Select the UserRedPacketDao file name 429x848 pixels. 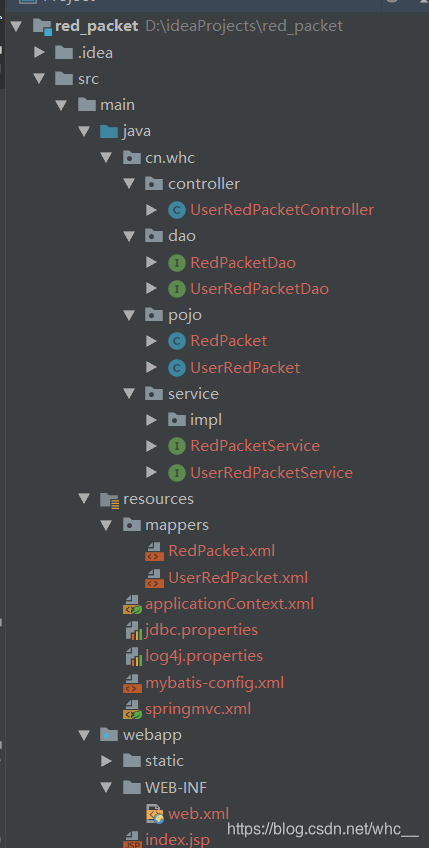point(259,289)
